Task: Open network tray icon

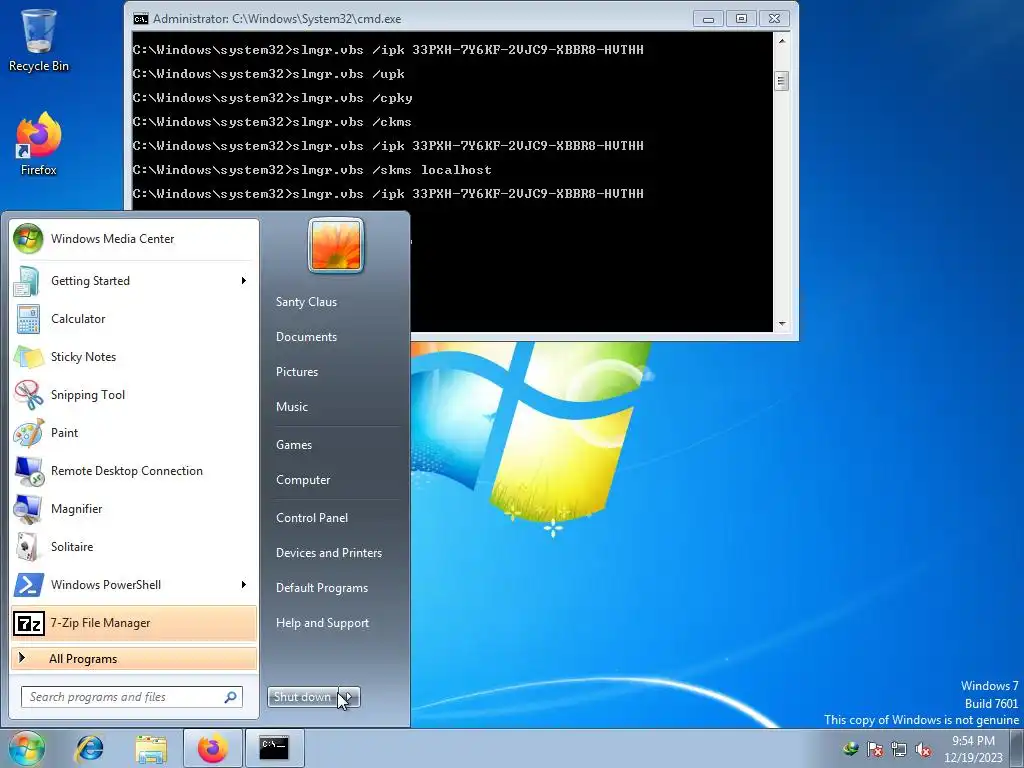Action: [899, 749]
